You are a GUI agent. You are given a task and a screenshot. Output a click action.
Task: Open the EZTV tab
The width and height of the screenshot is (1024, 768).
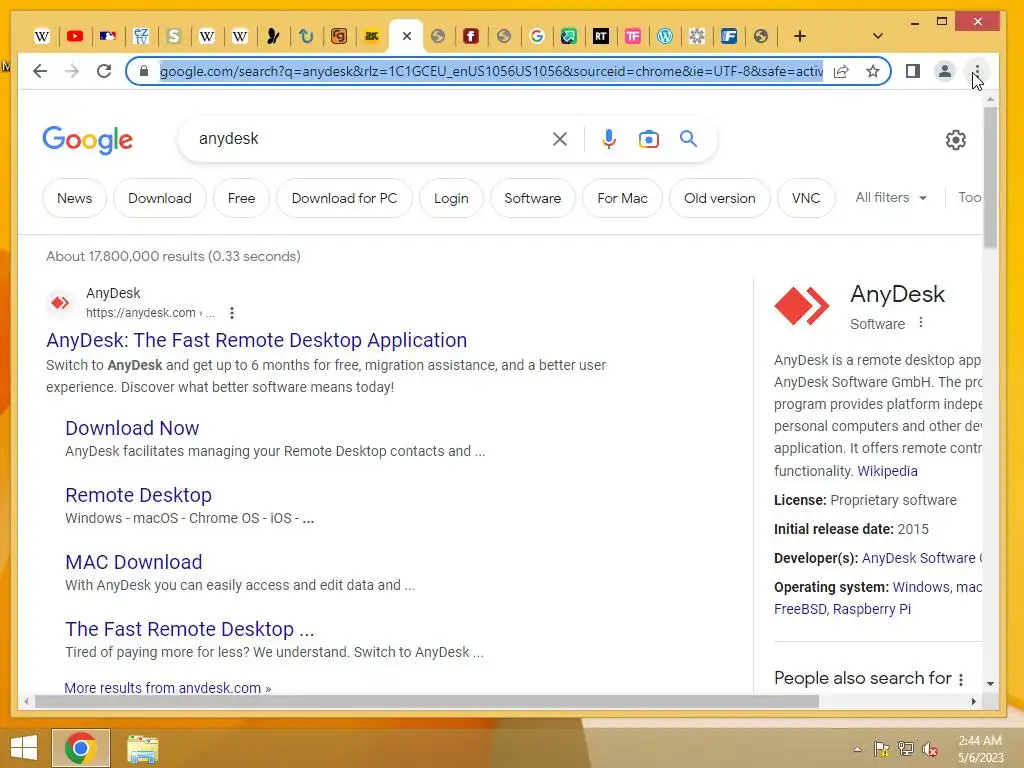tap(140, 37)
